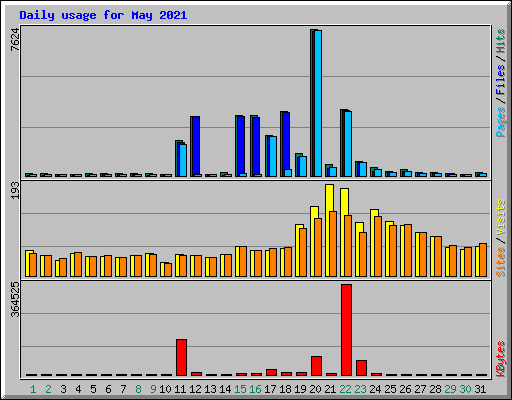The image size is (512, 400).
Task: Click the green day 2 label on x-axis
Action: 48,389
